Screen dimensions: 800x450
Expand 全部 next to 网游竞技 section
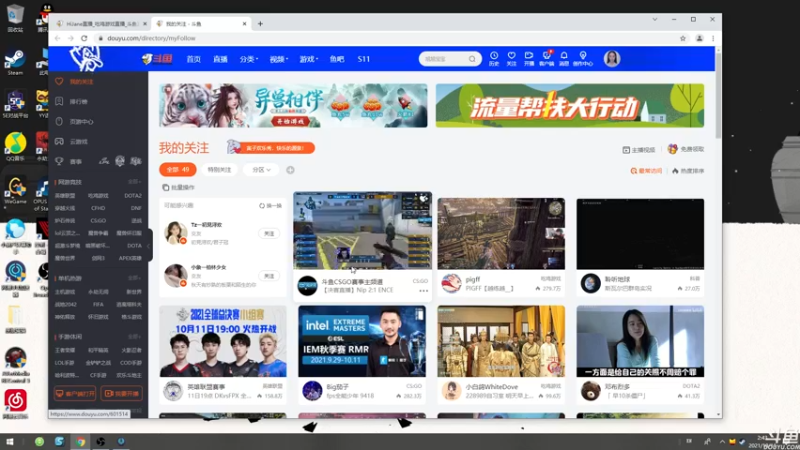pyautogui.click(x=134, y=182)
